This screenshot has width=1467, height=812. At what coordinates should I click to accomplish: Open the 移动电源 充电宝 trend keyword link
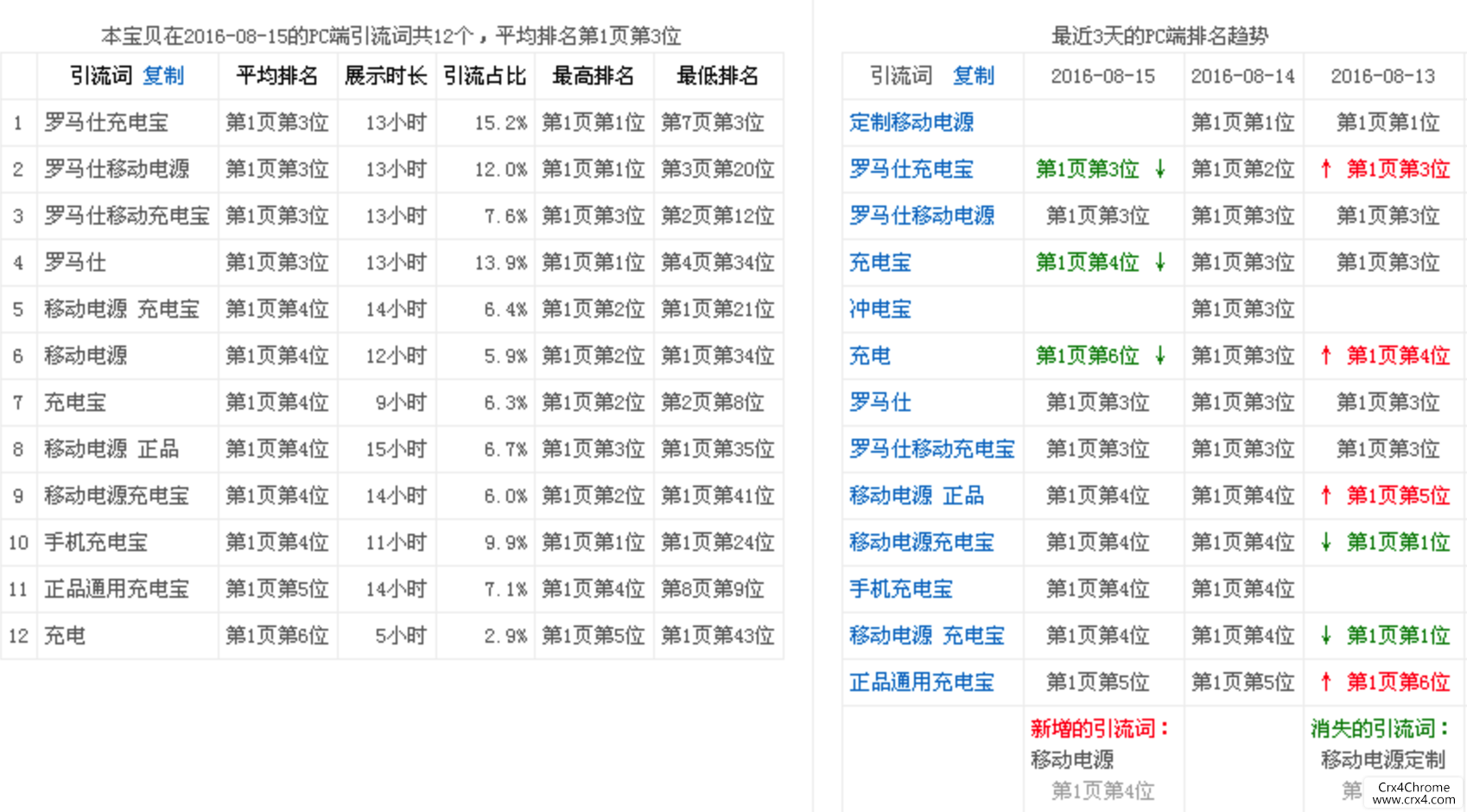click(x=926, y=636)
